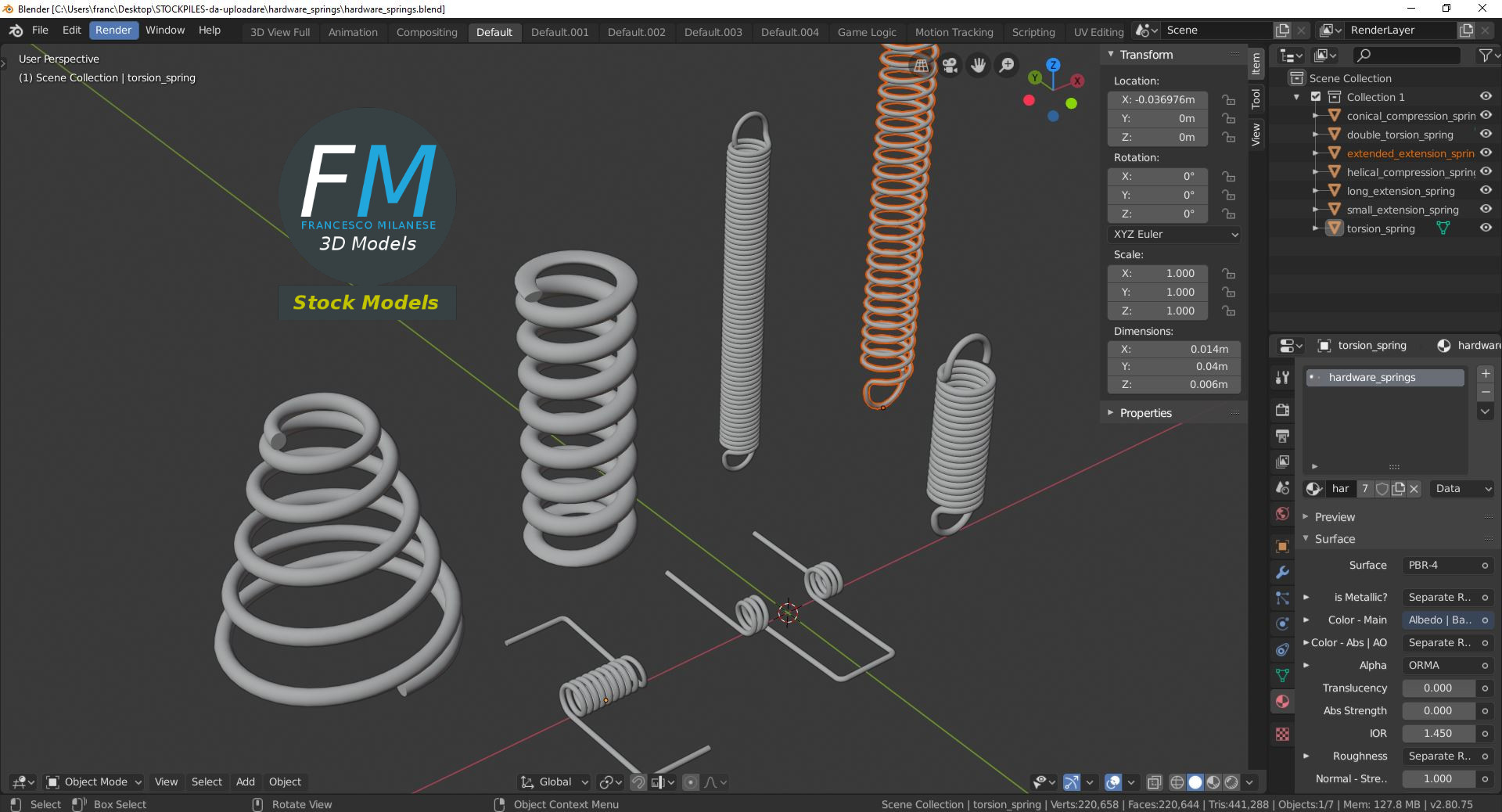Image resolution: width=1502 pixels, height=812 pixels.
Task: Switch to camera view using camera icon
Action: (x=950, y=66)
